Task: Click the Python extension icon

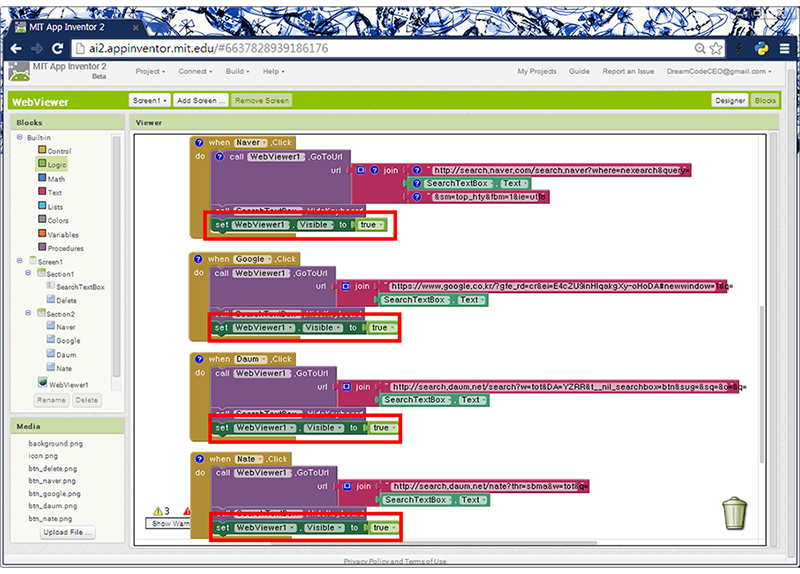Action: click(x=762, y=48)
